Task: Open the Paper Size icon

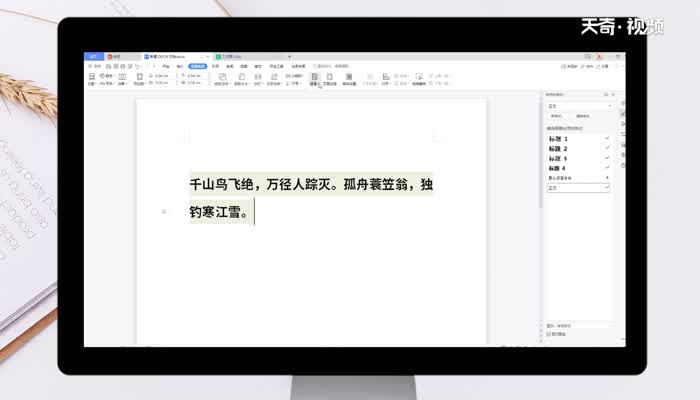Action: 242,79
